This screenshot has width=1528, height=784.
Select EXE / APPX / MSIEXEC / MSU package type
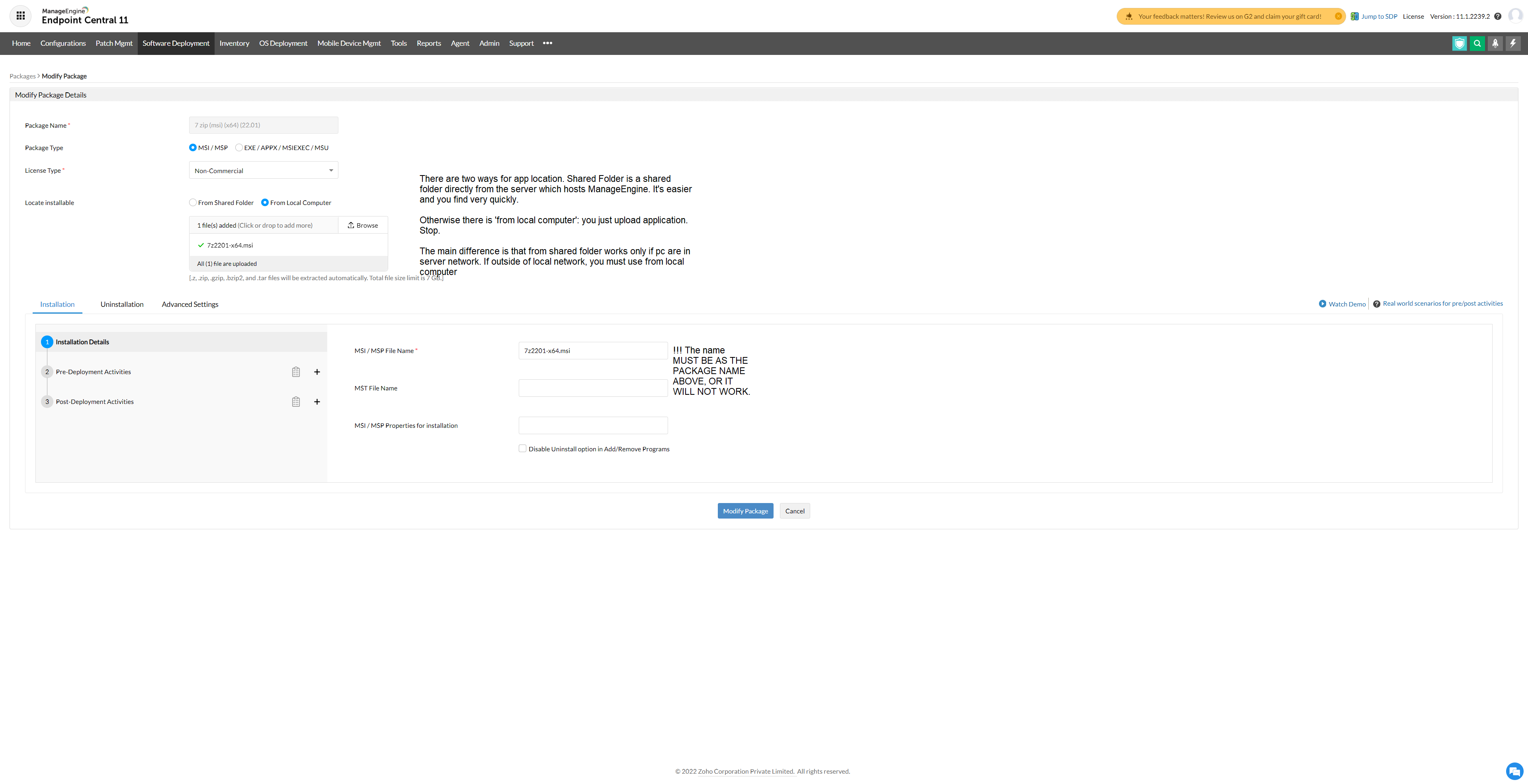[x=239, y=148]
